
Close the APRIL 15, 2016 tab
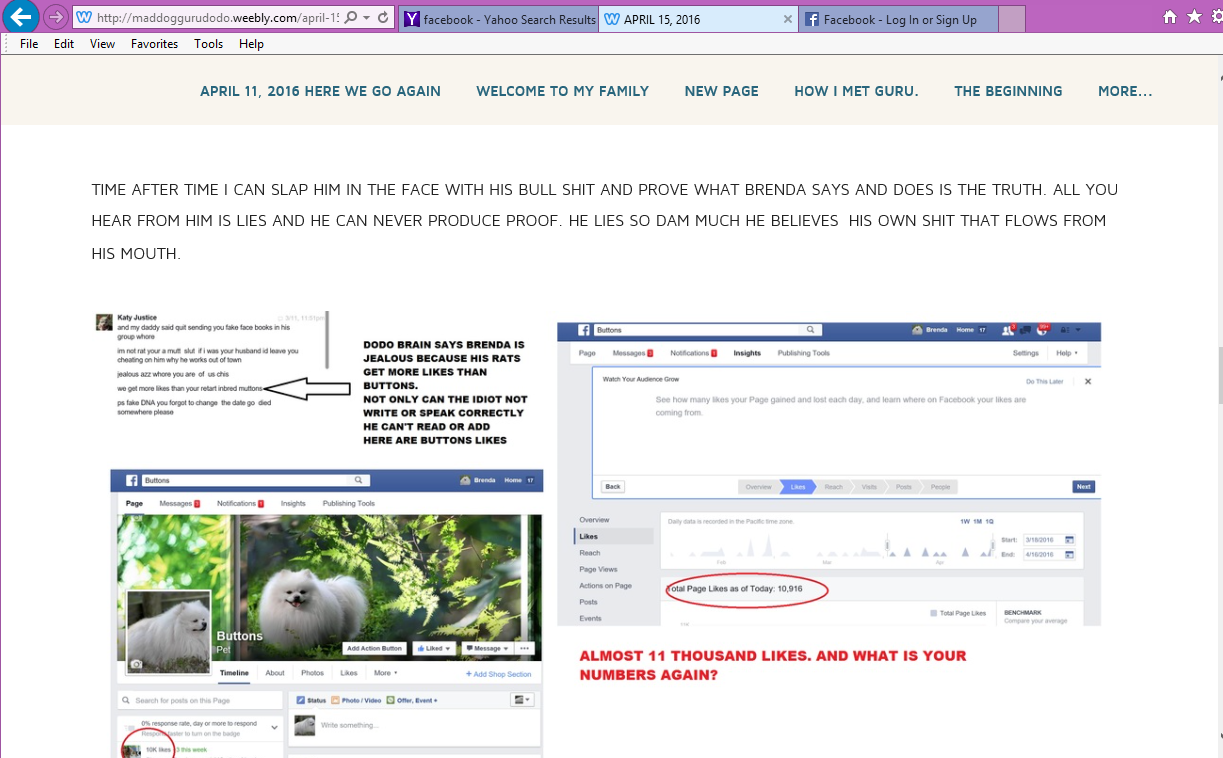(788, 19)
